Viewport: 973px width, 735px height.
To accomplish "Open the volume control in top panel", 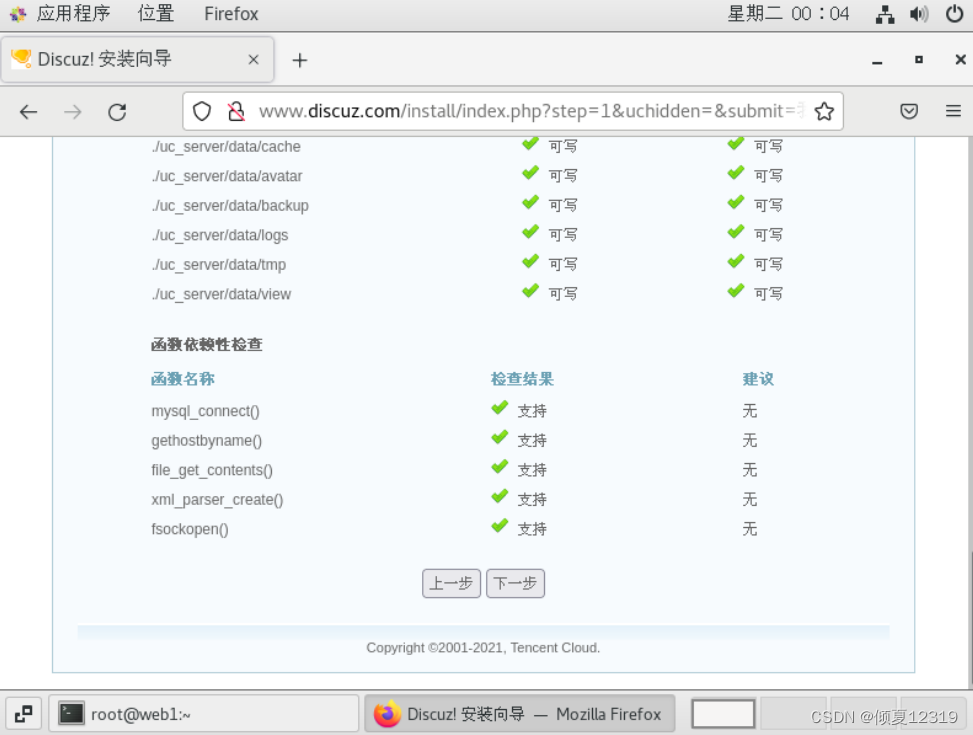I will coord(919,14).
